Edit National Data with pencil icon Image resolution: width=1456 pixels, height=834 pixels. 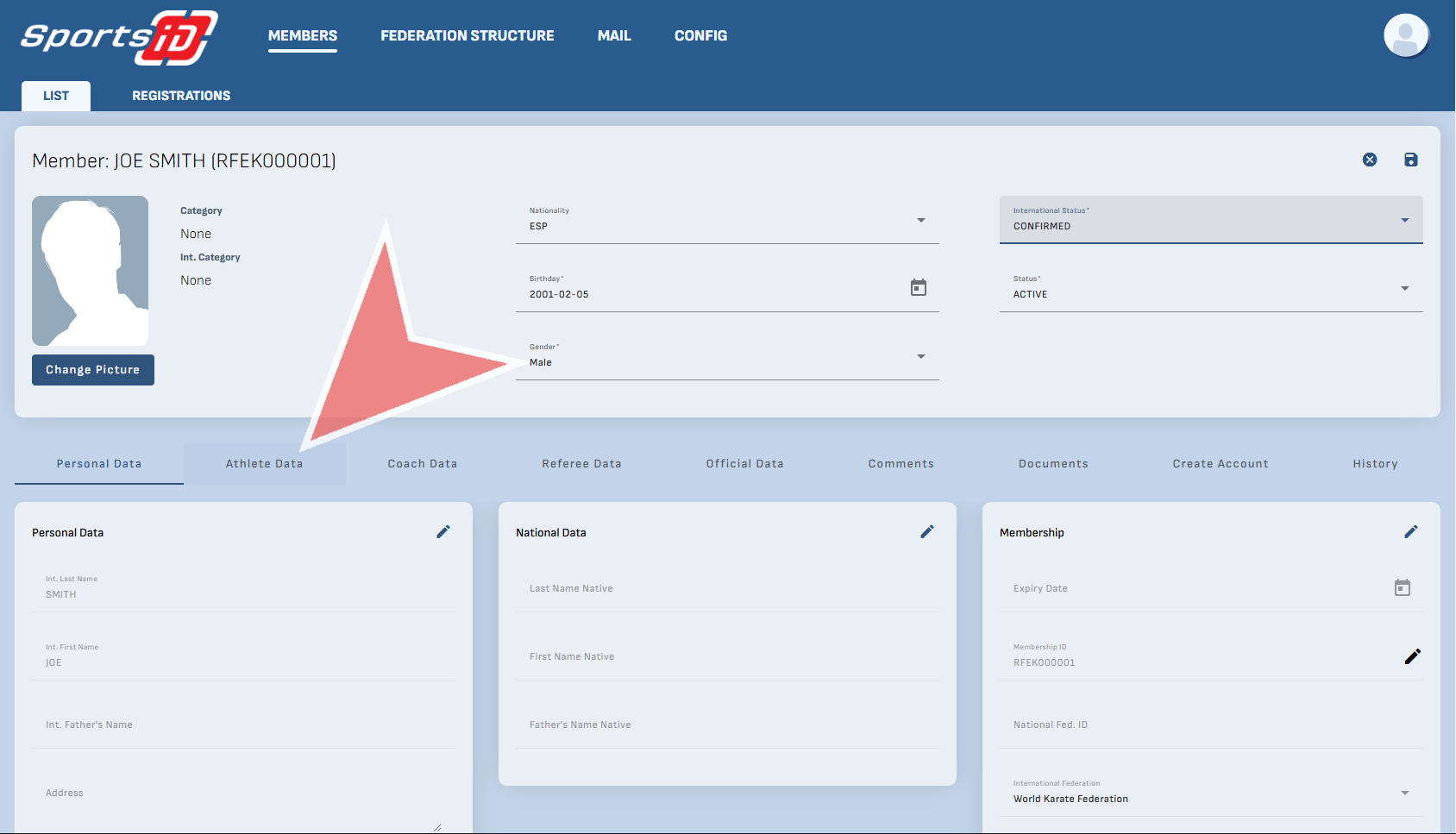927,532
